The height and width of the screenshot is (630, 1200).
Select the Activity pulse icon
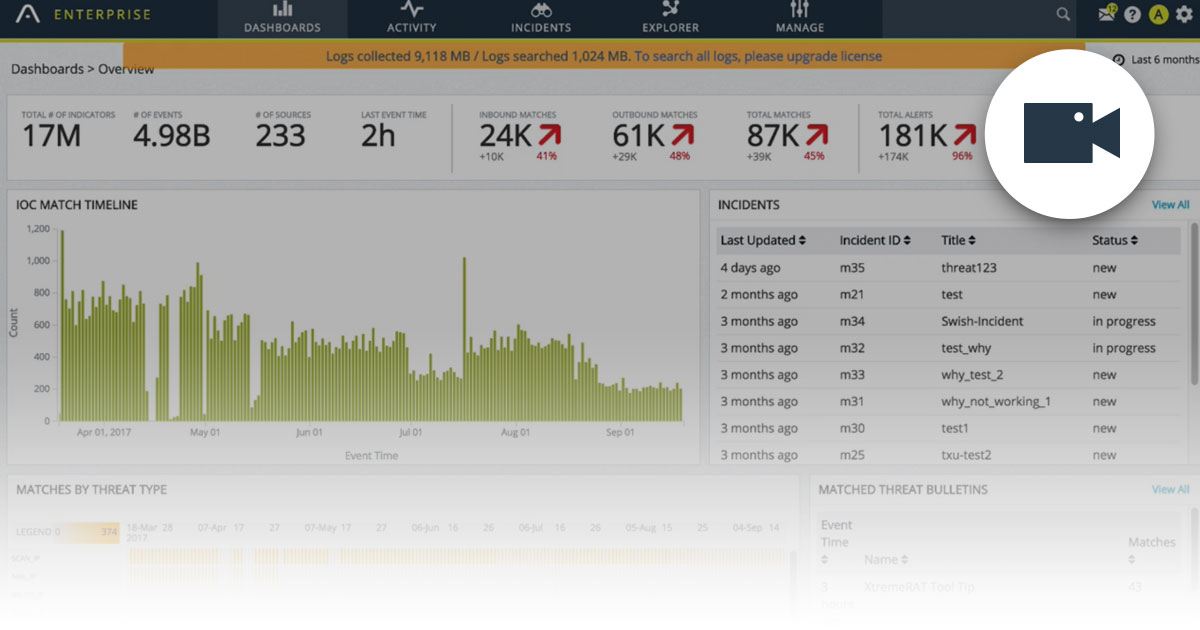coord(411,10)
